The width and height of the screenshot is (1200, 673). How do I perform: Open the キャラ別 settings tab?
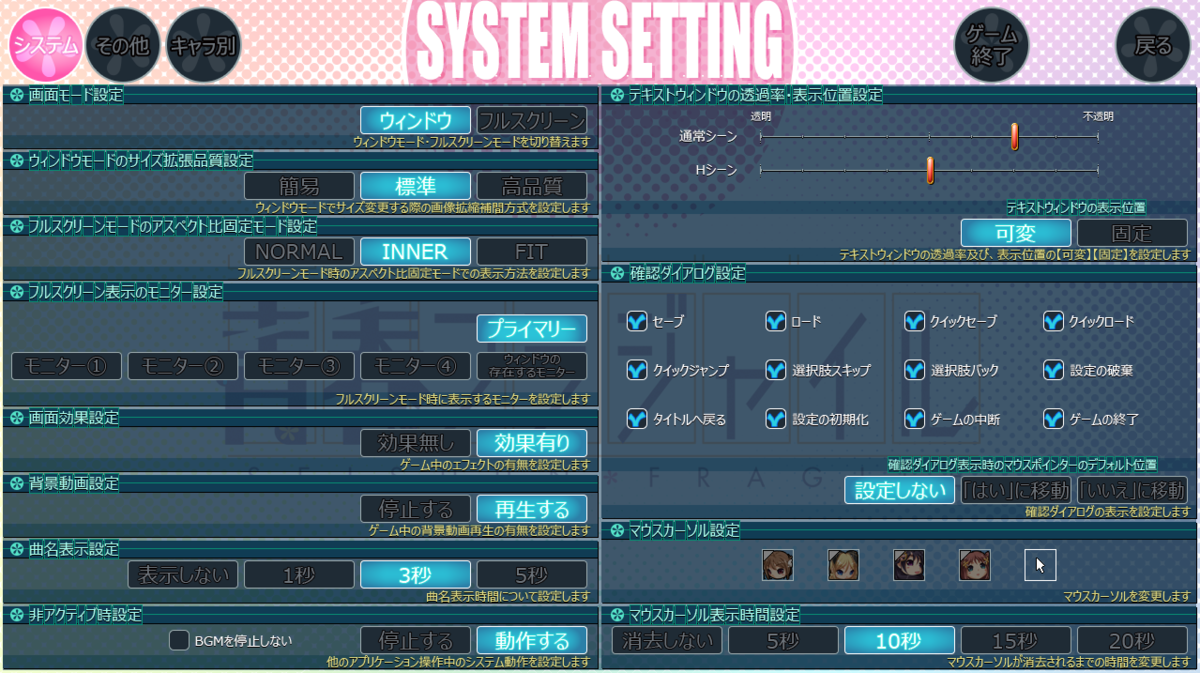(203, 45)
